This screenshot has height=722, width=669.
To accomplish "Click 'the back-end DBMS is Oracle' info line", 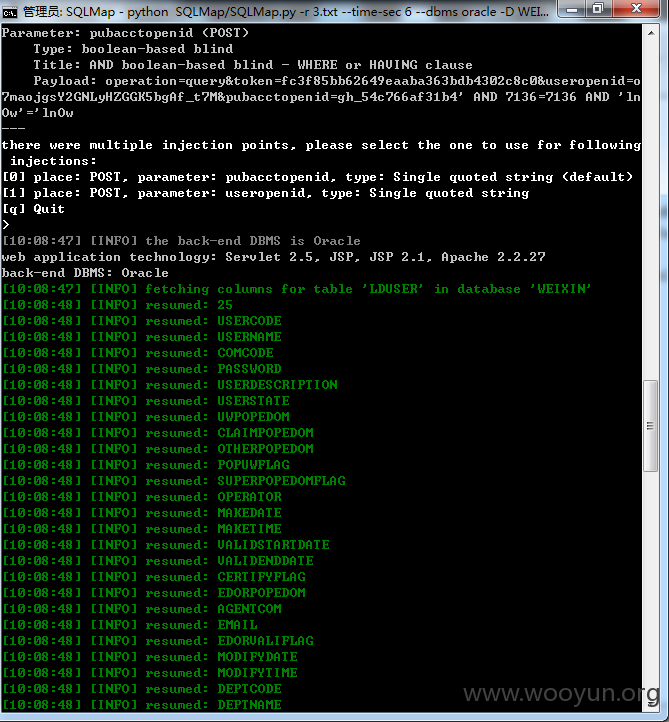I will [181, 241].
